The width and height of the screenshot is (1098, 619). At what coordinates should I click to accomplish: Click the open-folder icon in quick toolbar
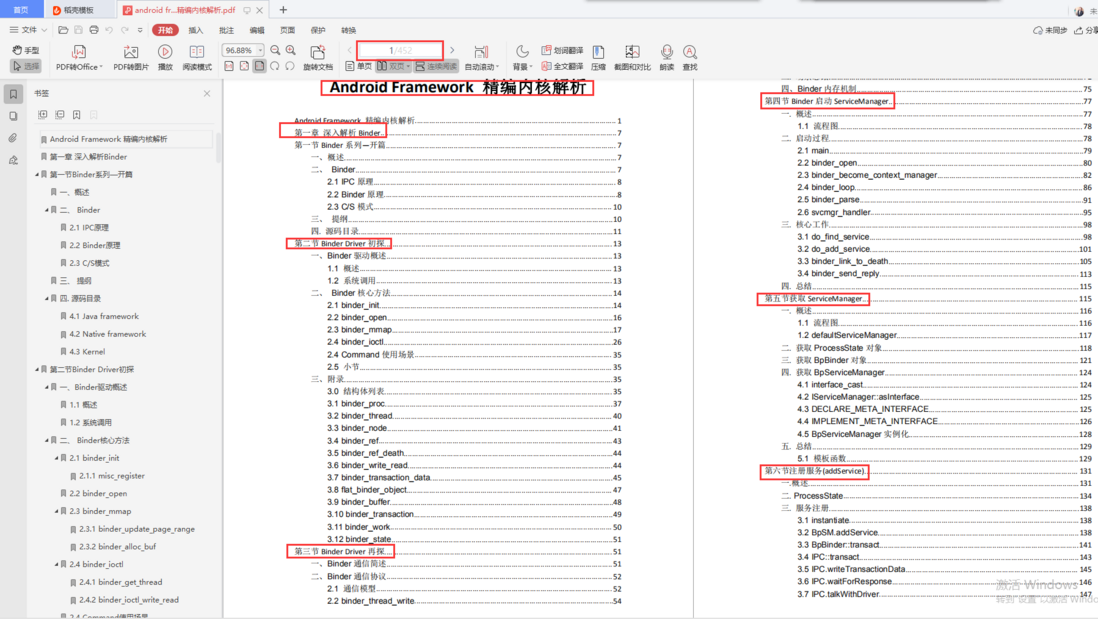[63, 30]
